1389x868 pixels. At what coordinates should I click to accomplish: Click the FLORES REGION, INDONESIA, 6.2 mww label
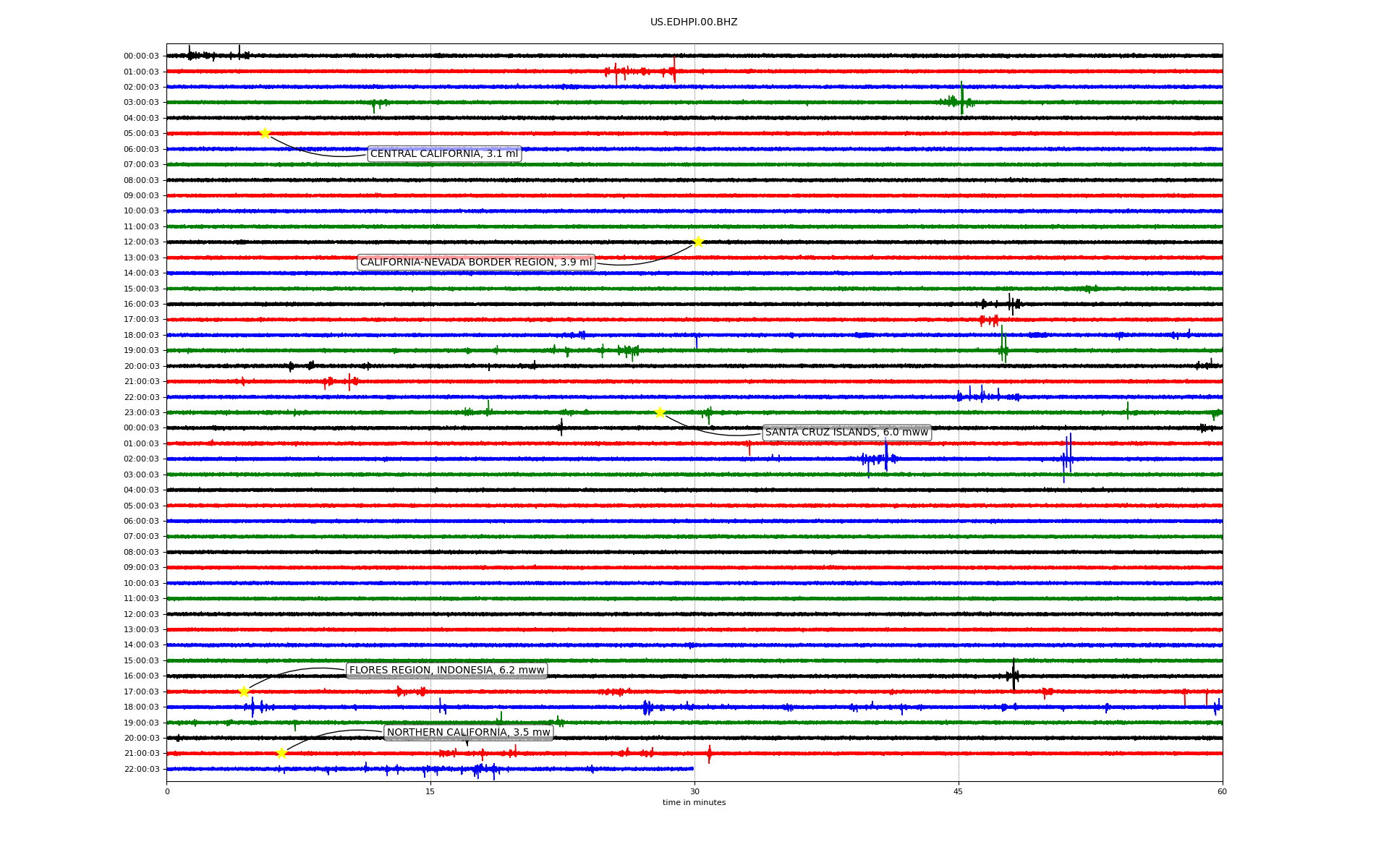[446, 671]
